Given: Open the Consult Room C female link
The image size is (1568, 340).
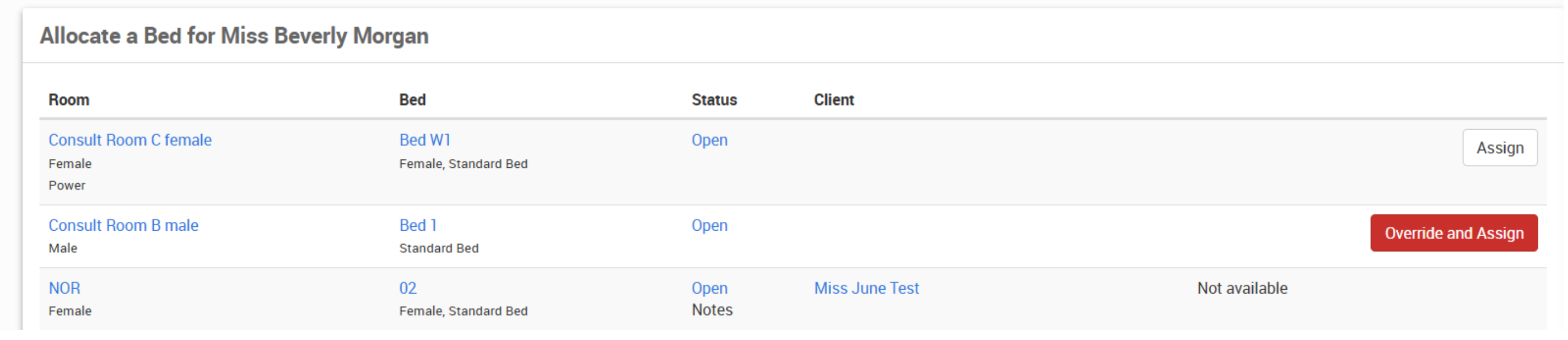Looking at the screenshot, I should click(x=130, y=140).
